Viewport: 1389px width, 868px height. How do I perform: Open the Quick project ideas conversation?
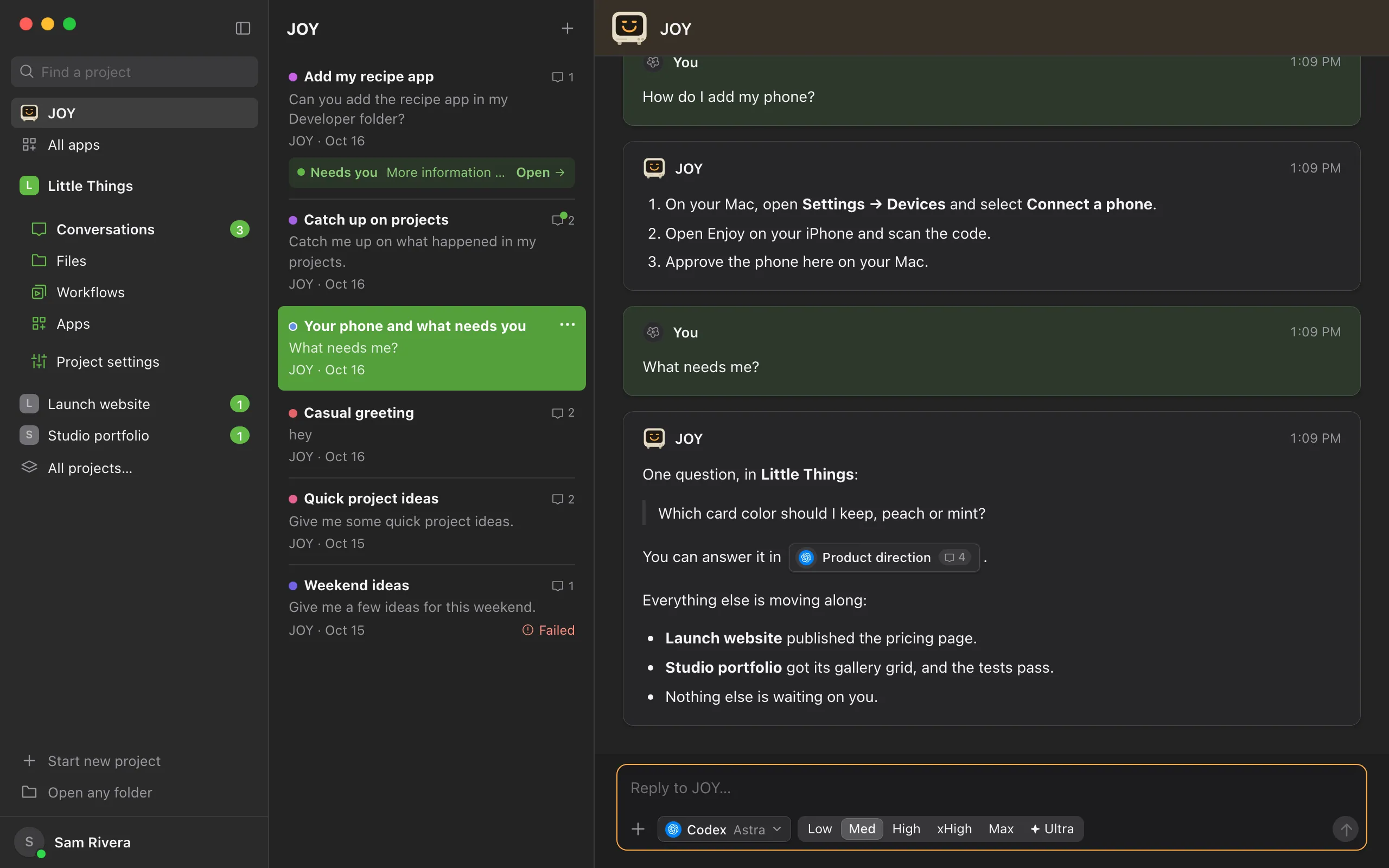coord(432,521)
